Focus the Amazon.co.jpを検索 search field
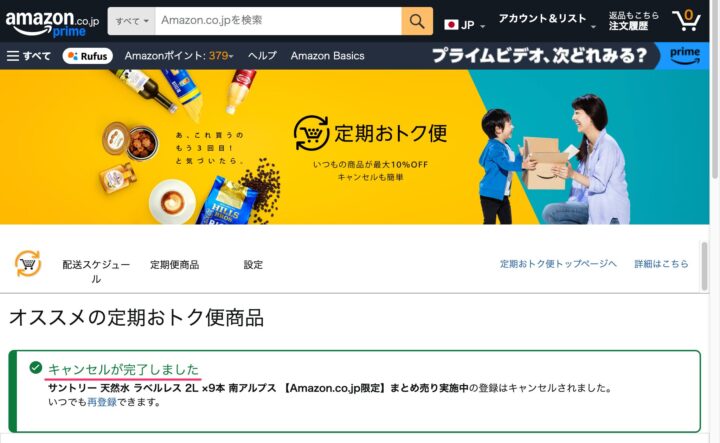The height and width of the screenshot is (443, 720). point(278,21)
